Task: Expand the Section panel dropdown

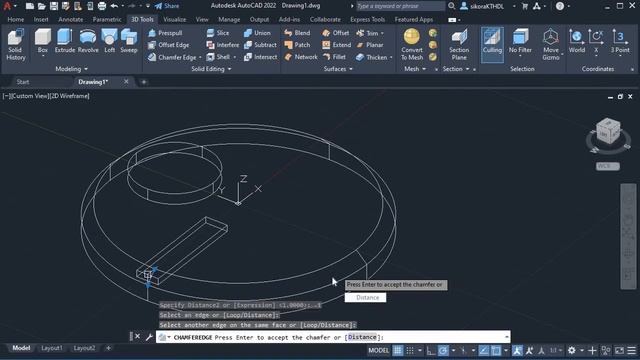Action: pos(456,69)
